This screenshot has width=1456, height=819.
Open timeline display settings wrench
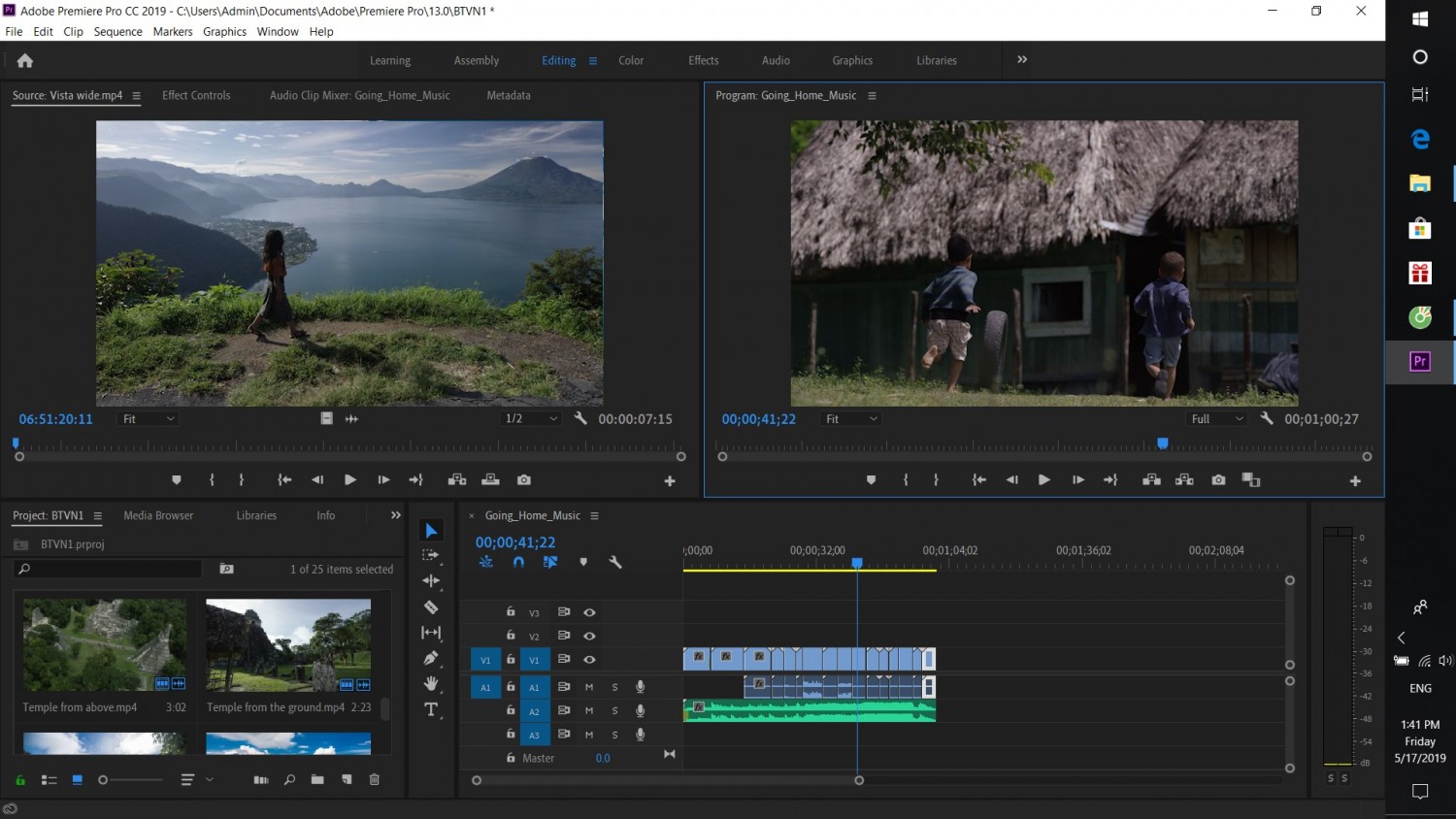614,562
